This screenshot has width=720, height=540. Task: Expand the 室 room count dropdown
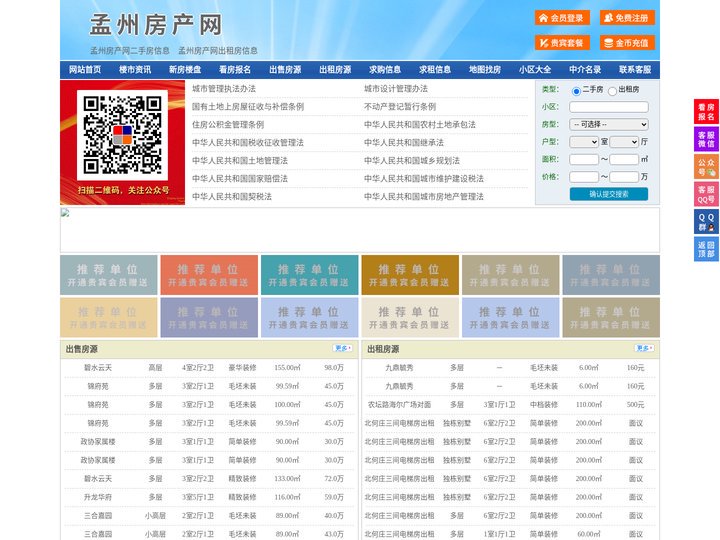584,142
